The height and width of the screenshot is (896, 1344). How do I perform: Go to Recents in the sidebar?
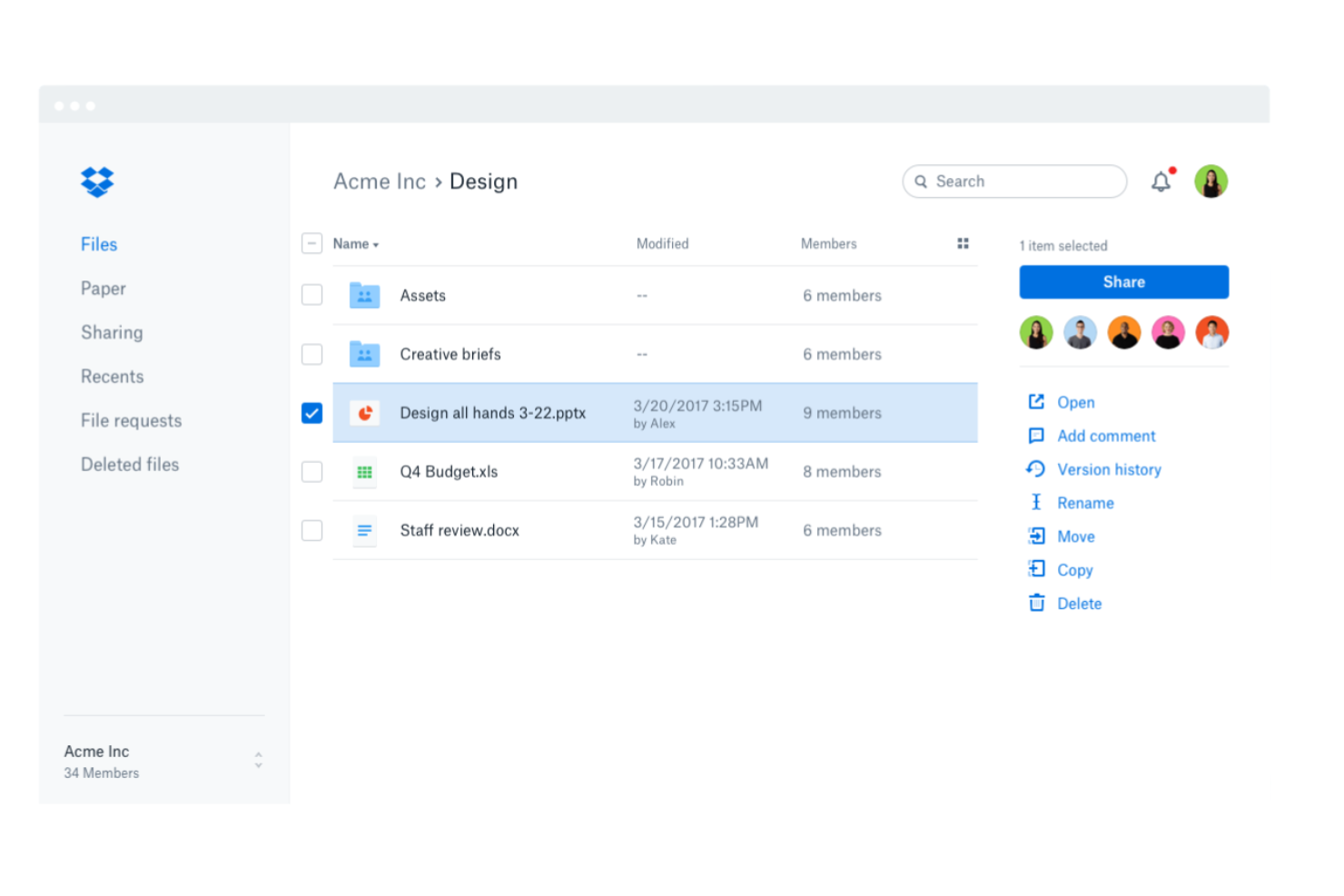coord(112,376)
